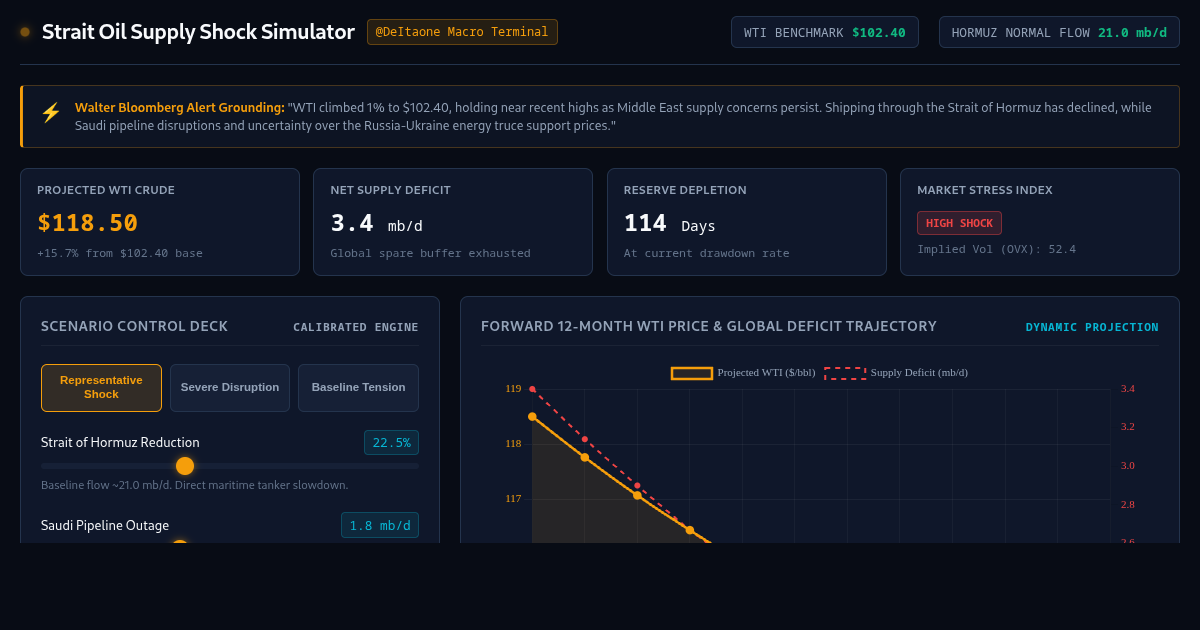The image size is (1200, 630).
Task: Click the Strait Oil Supply Shock Simulator title
Action: [x=198, y=32]
